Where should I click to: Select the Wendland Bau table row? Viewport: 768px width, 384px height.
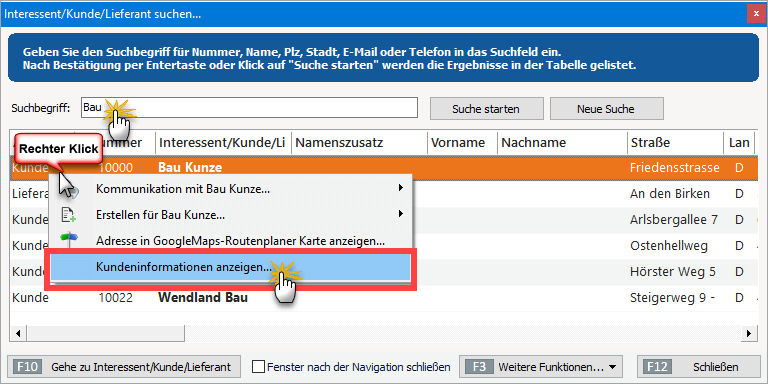click(384, 298)
